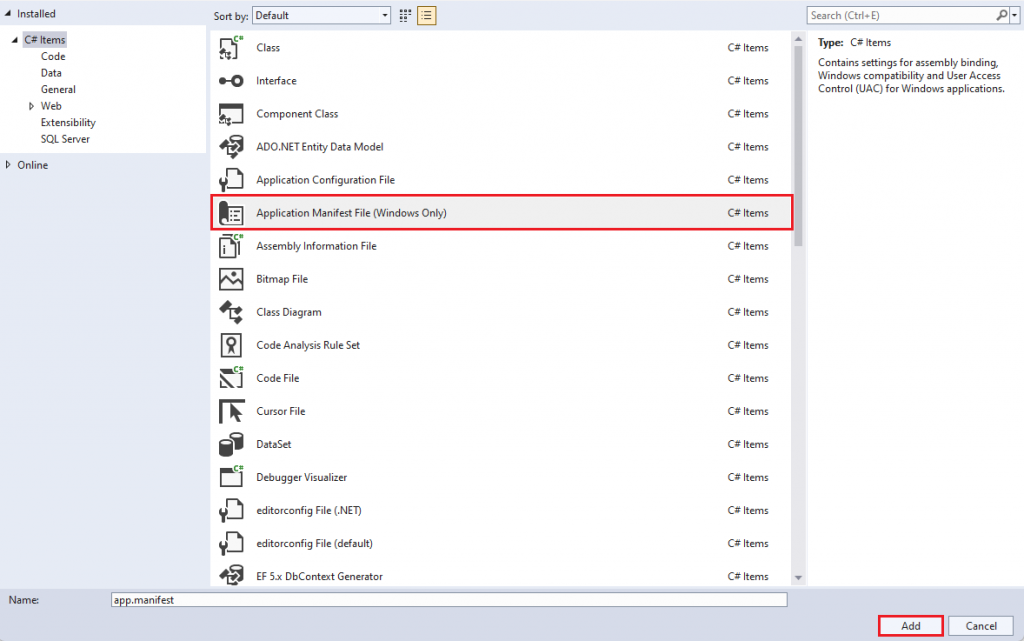Viewport: 1024px width, 641px height.
Task: Click the Application Manifest File icon
Action: pos(231,212)
